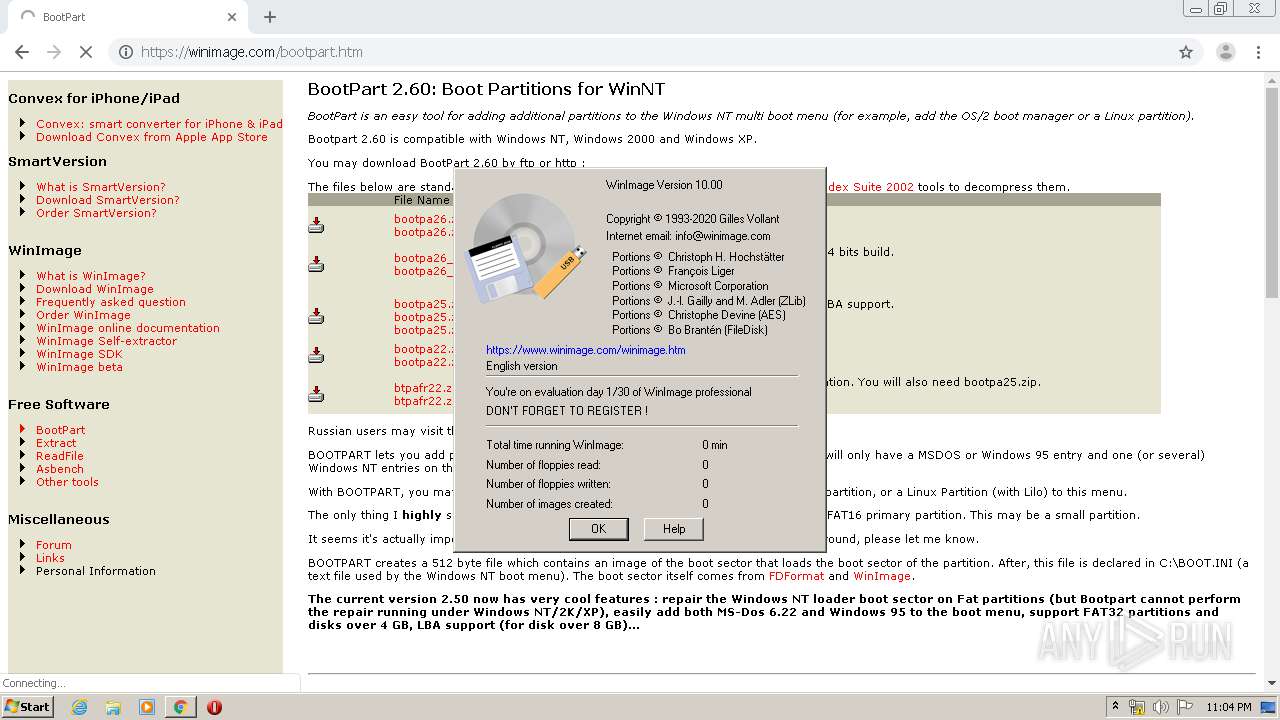Open Frequently asked question link
Image resolution: width=1280 pixels, height=720 pixels.
click(x=111, y=302)
